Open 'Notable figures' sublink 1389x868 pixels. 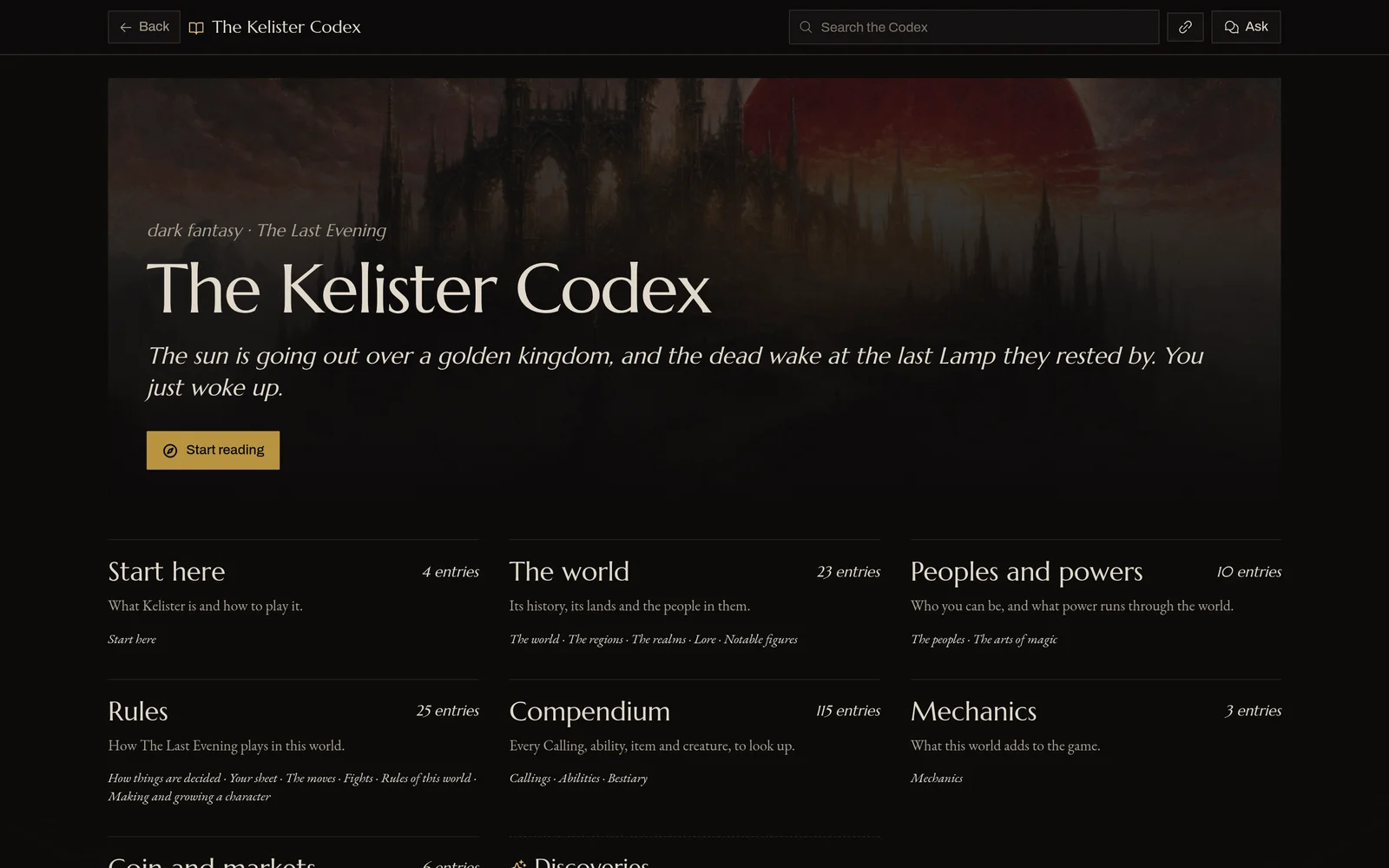(x=760, y=640)
